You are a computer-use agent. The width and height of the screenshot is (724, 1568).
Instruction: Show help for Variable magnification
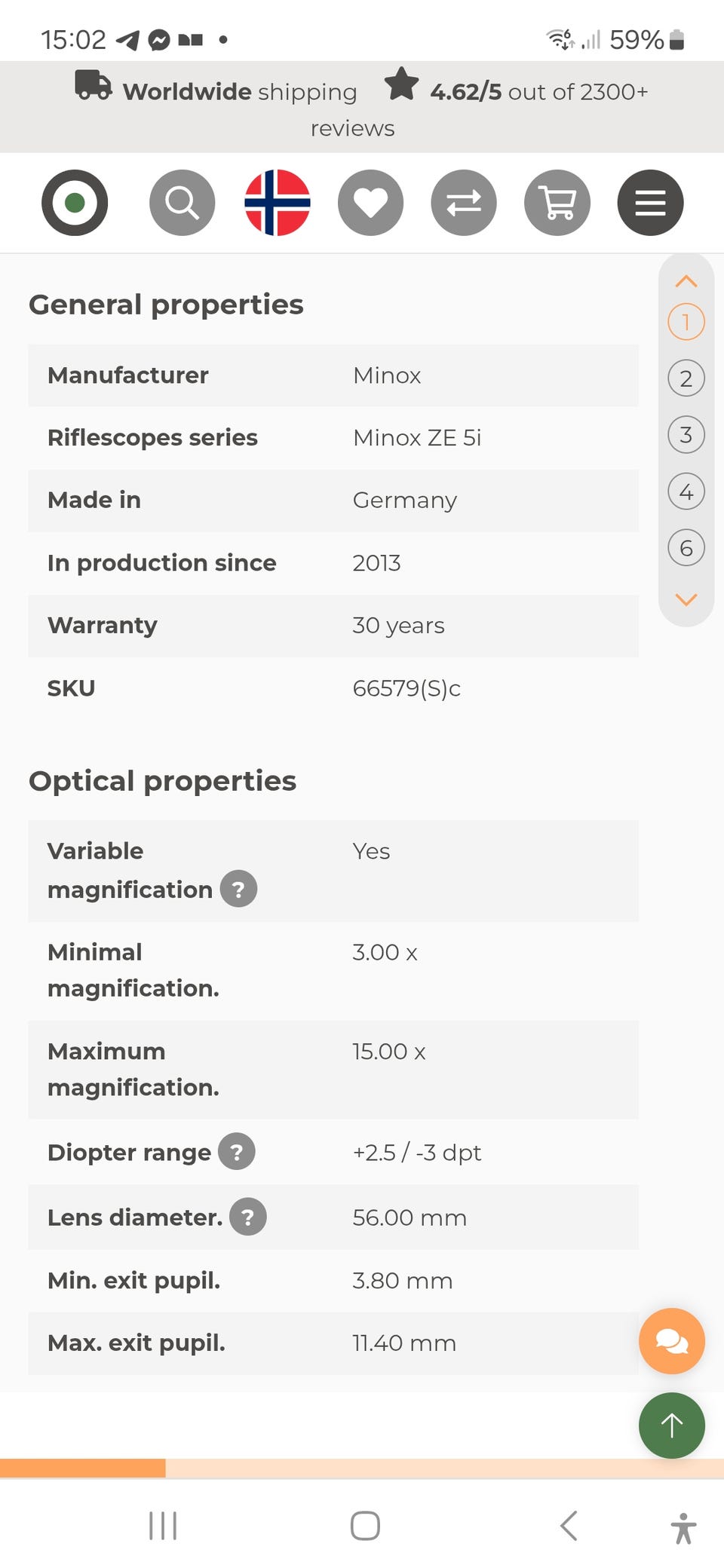[238, 890]
